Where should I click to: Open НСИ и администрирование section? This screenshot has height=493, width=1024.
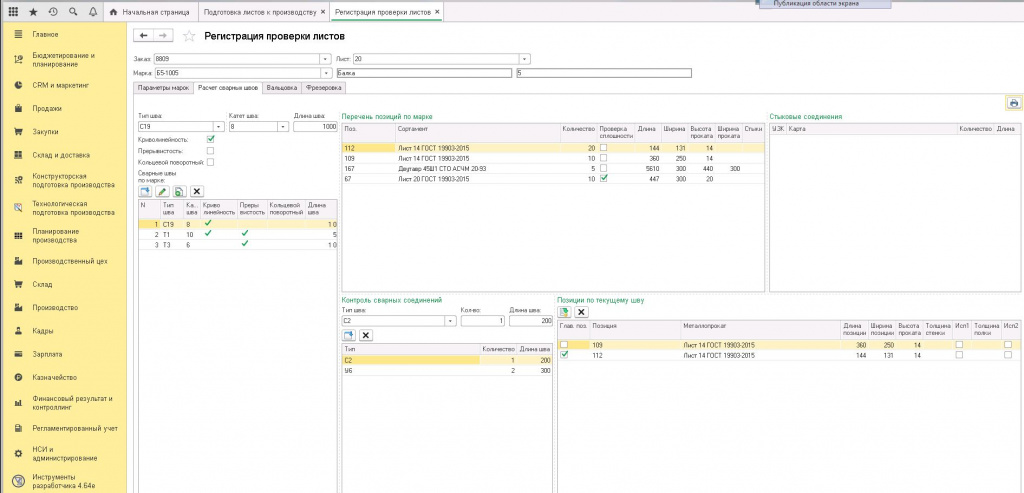point(64,453)
